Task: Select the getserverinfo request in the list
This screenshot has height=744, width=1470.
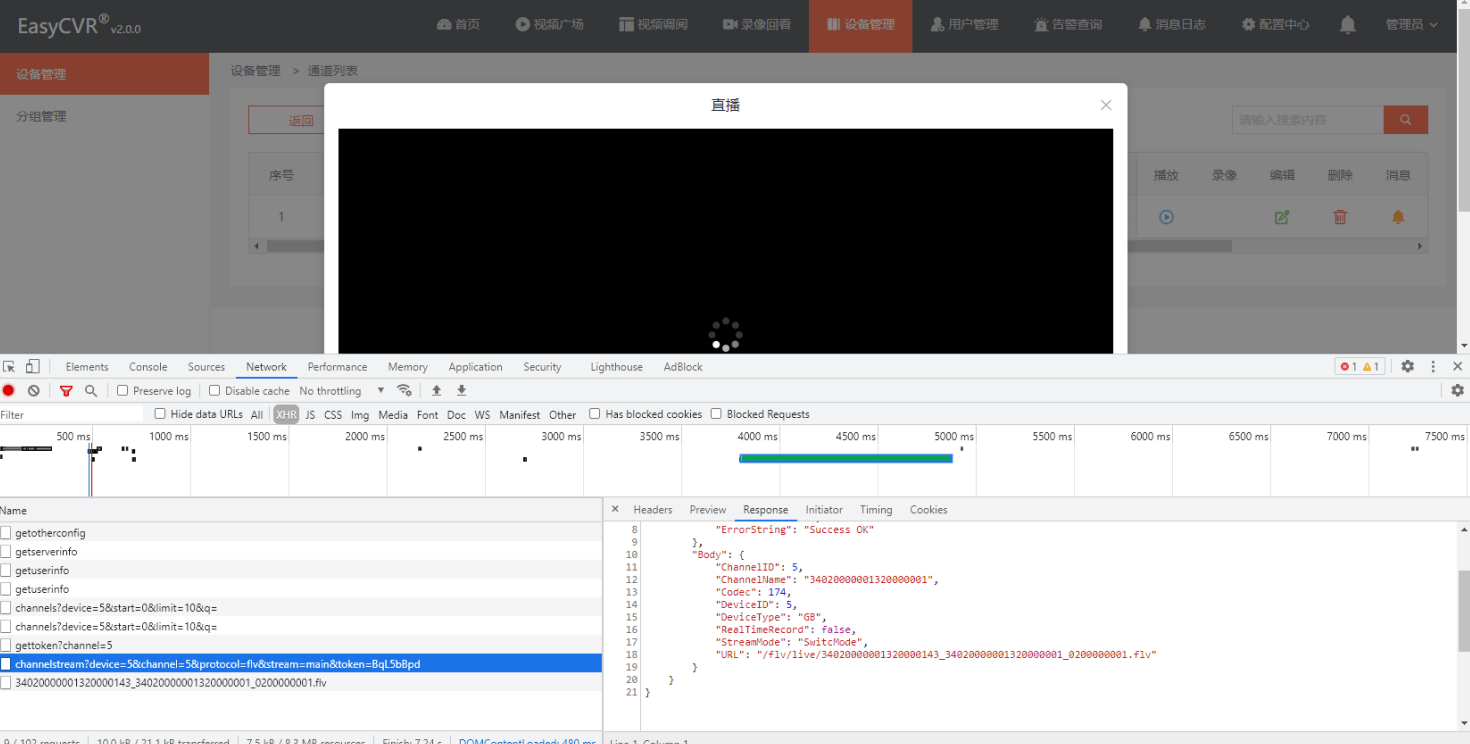Action: coord(46,552)
